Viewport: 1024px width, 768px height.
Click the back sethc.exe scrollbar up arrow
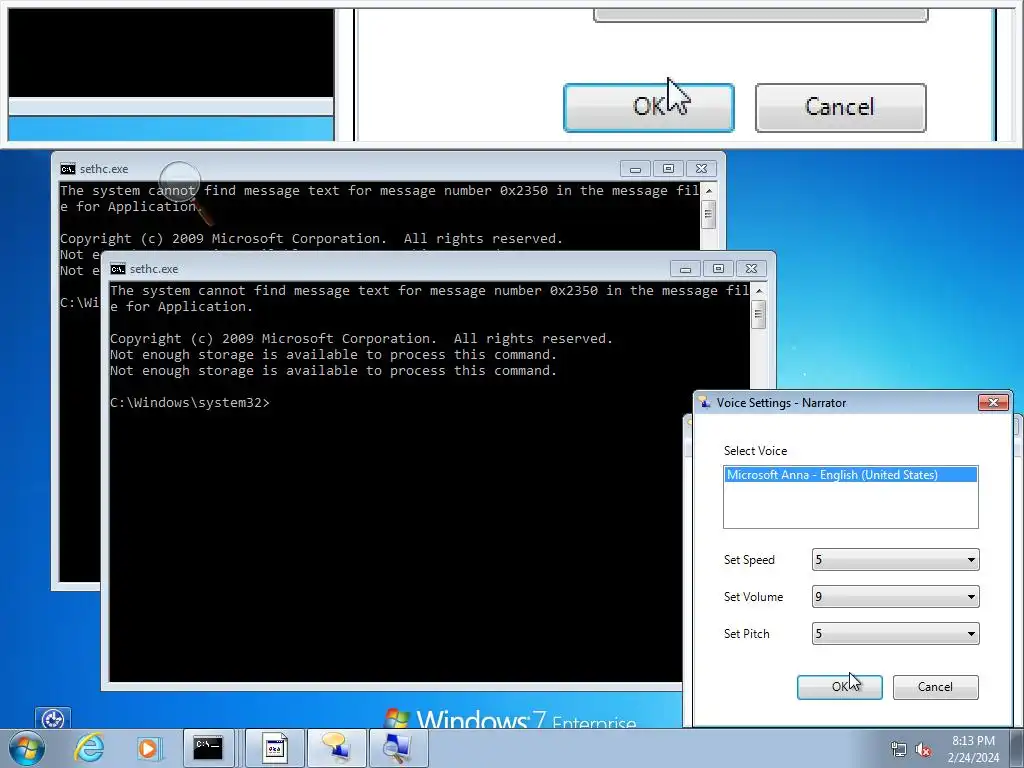pos(709,190)
